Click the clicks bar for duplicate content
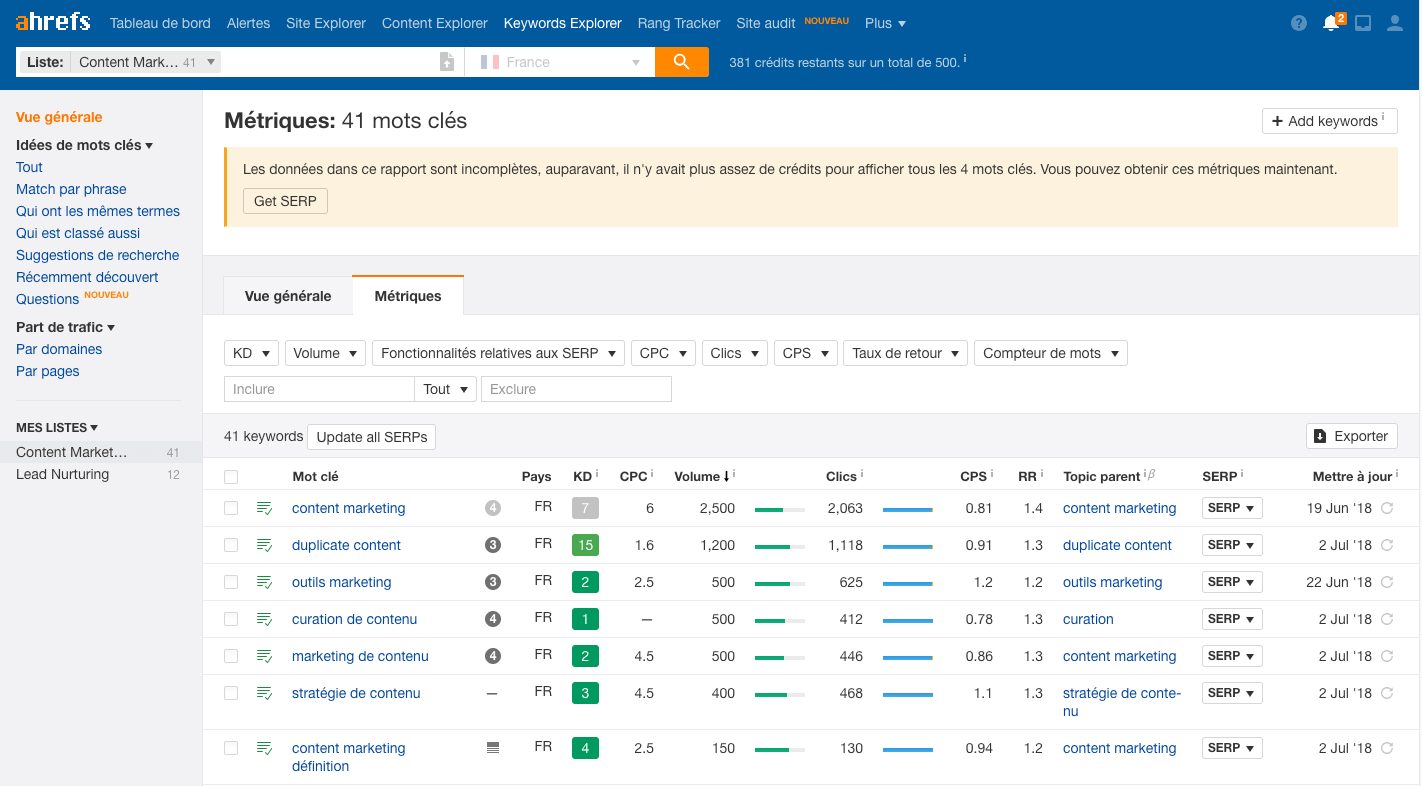 click(908, 546)
